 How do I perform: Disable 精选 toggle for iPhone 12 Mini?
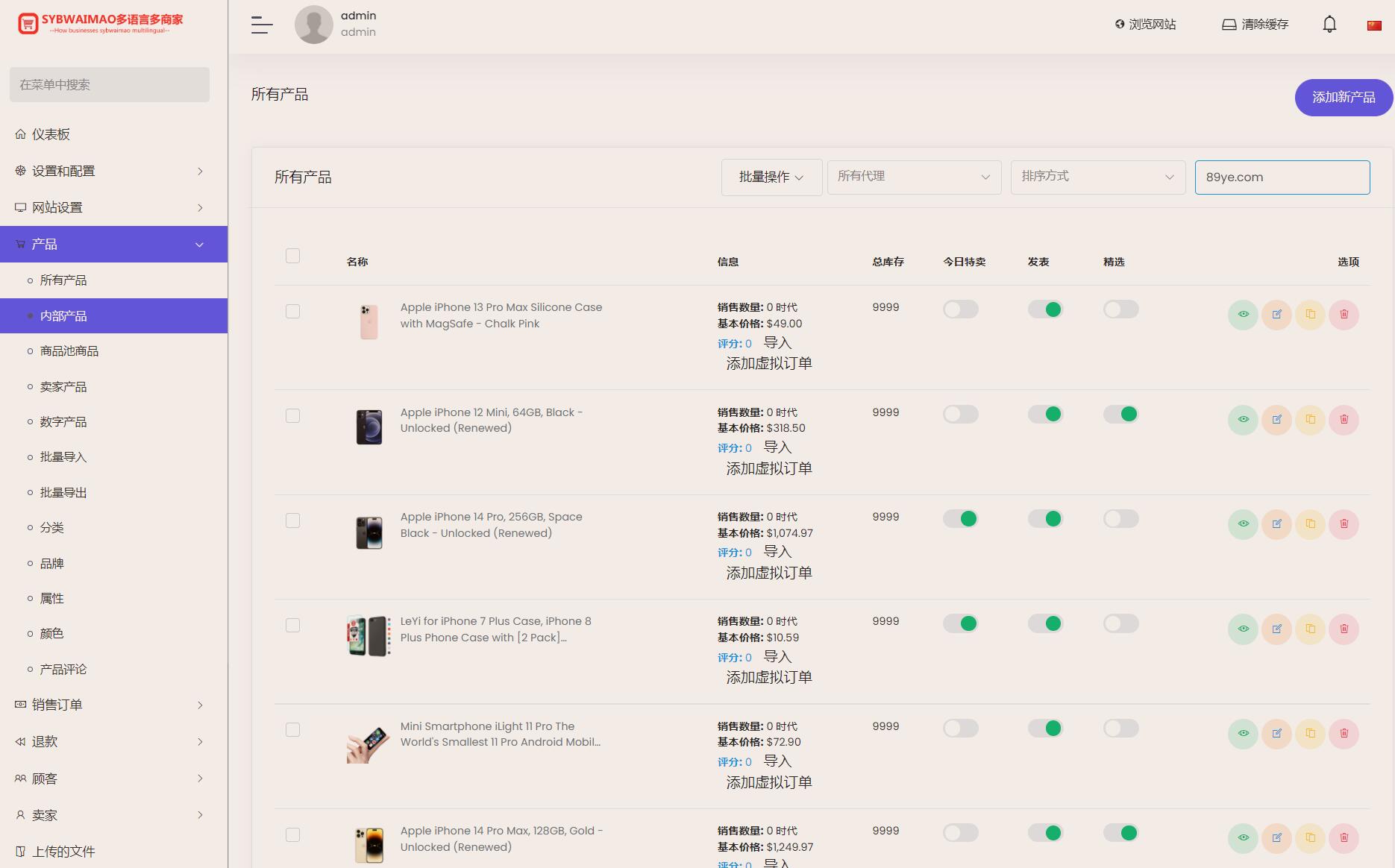[x=1121, y=414]
